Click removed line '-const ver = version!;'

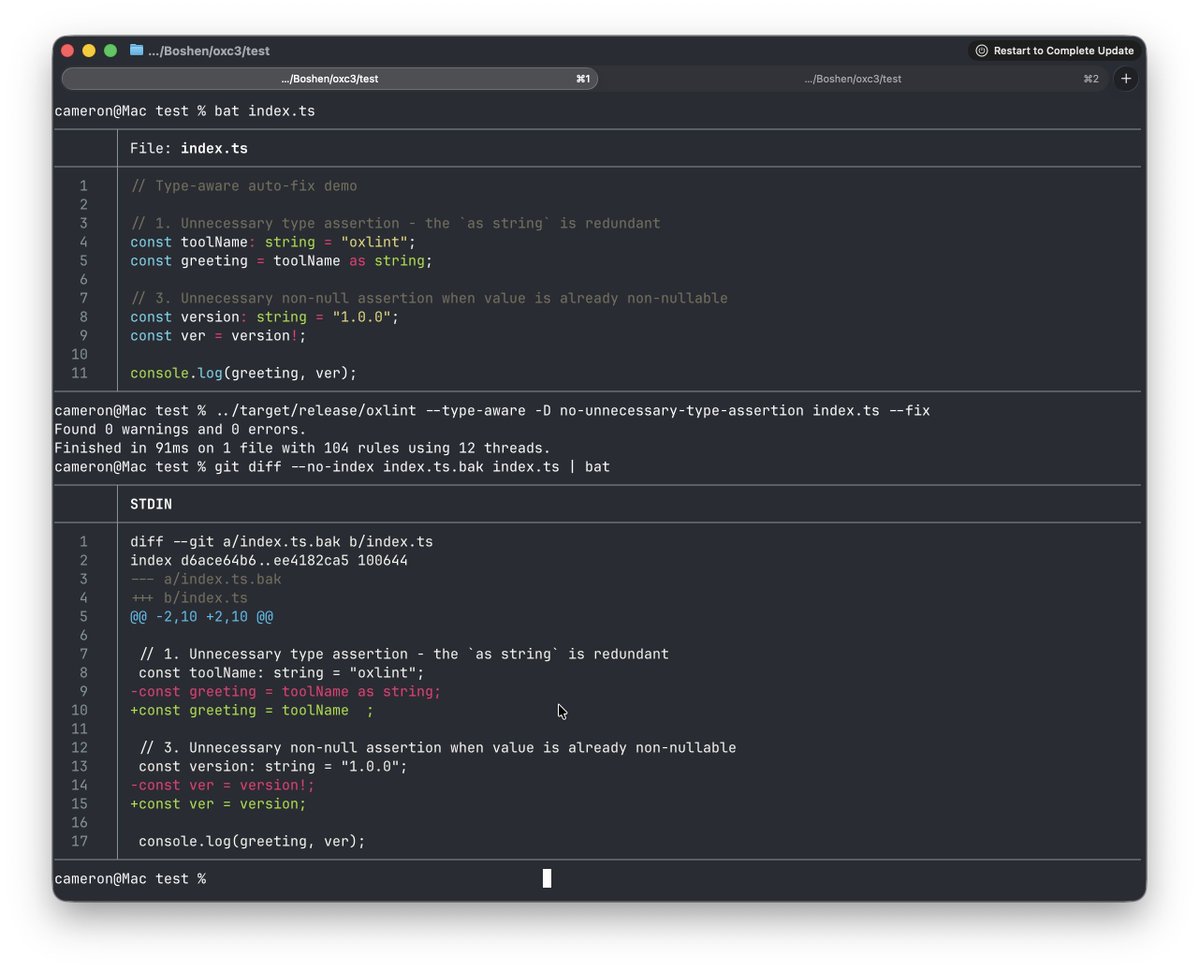click(x=222, y=785)
